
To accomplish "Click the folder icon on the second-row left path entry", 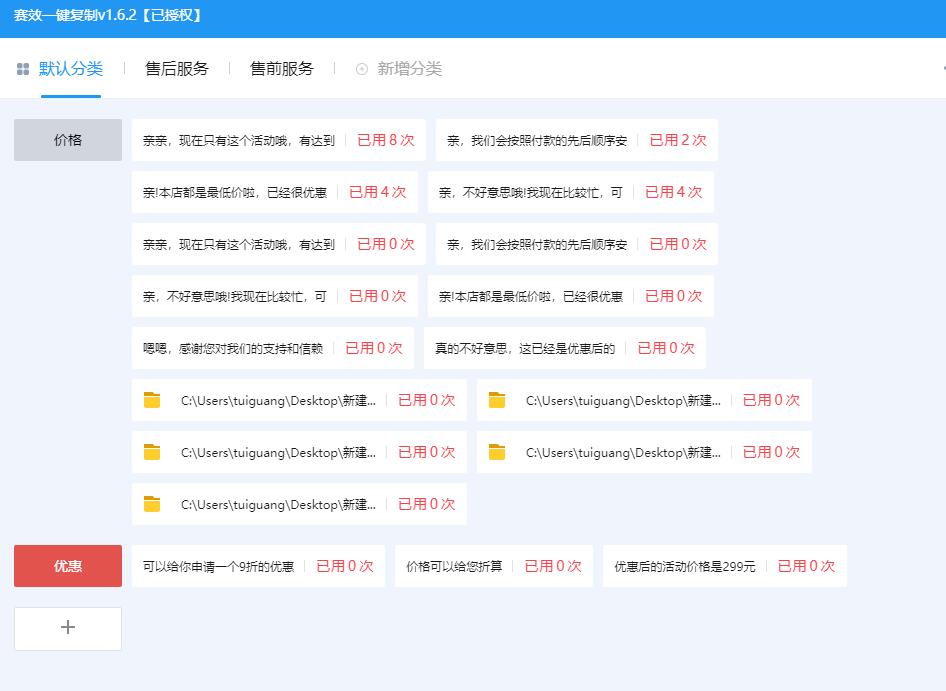I will (151, 452).
